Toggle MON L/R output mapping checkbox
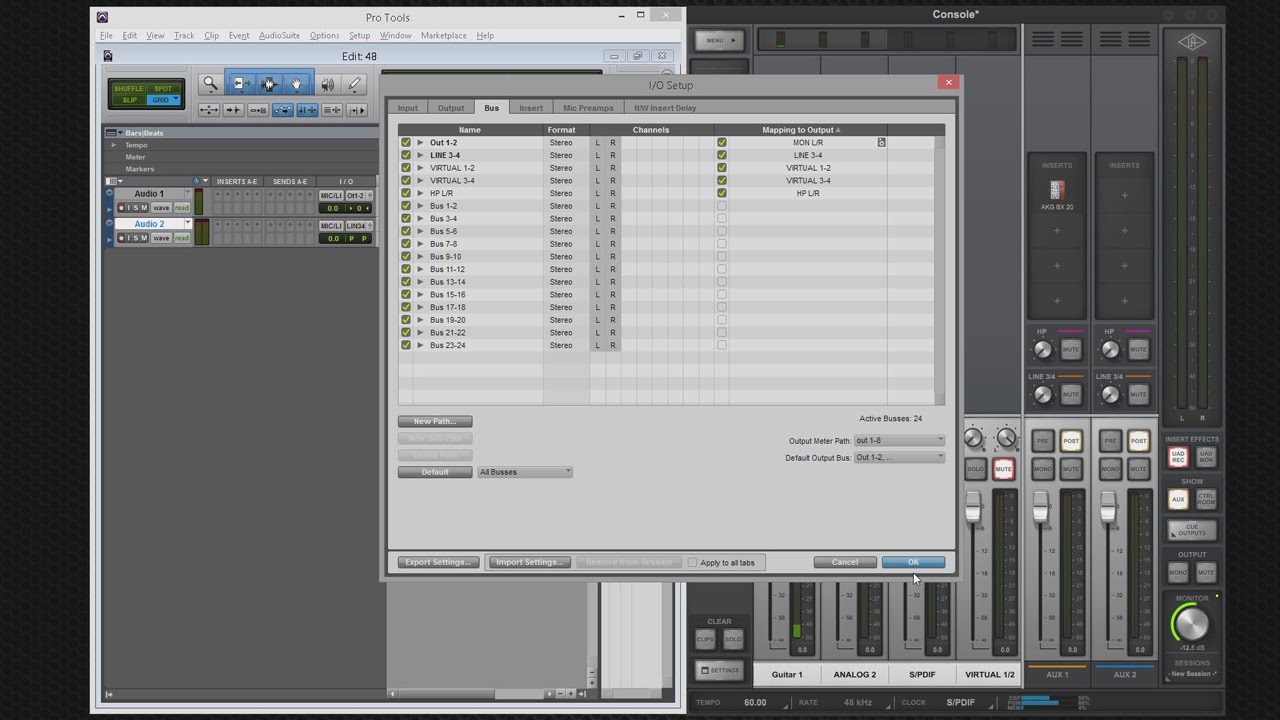The image size is (1280, 720). [722, 143]
